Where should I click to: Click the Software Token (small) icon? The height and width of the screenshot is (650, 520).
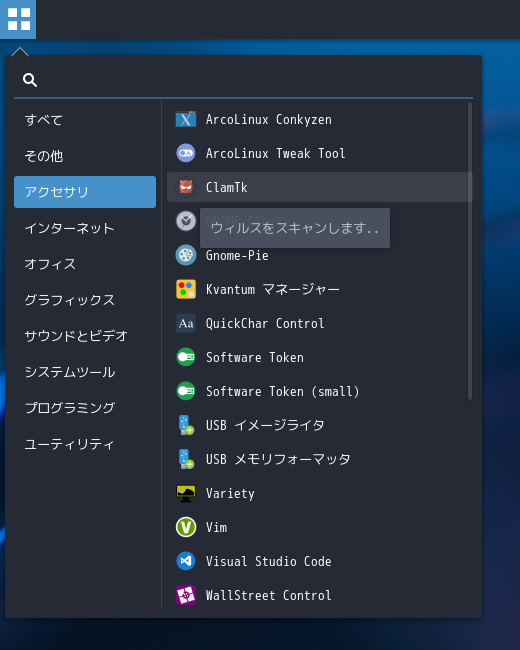186,391
